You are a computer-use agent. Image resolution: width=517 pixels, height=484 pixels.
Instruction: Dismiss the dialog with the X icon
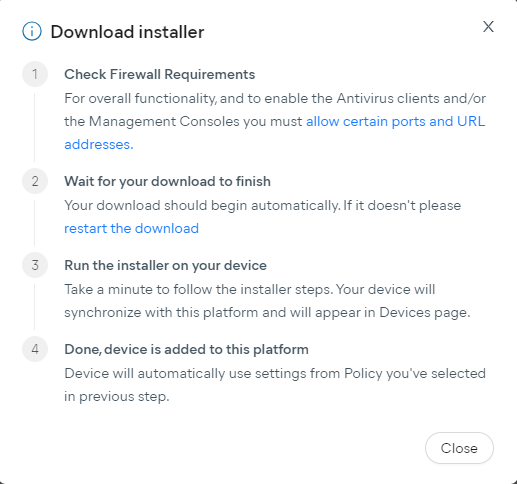(x=488, y=27)
